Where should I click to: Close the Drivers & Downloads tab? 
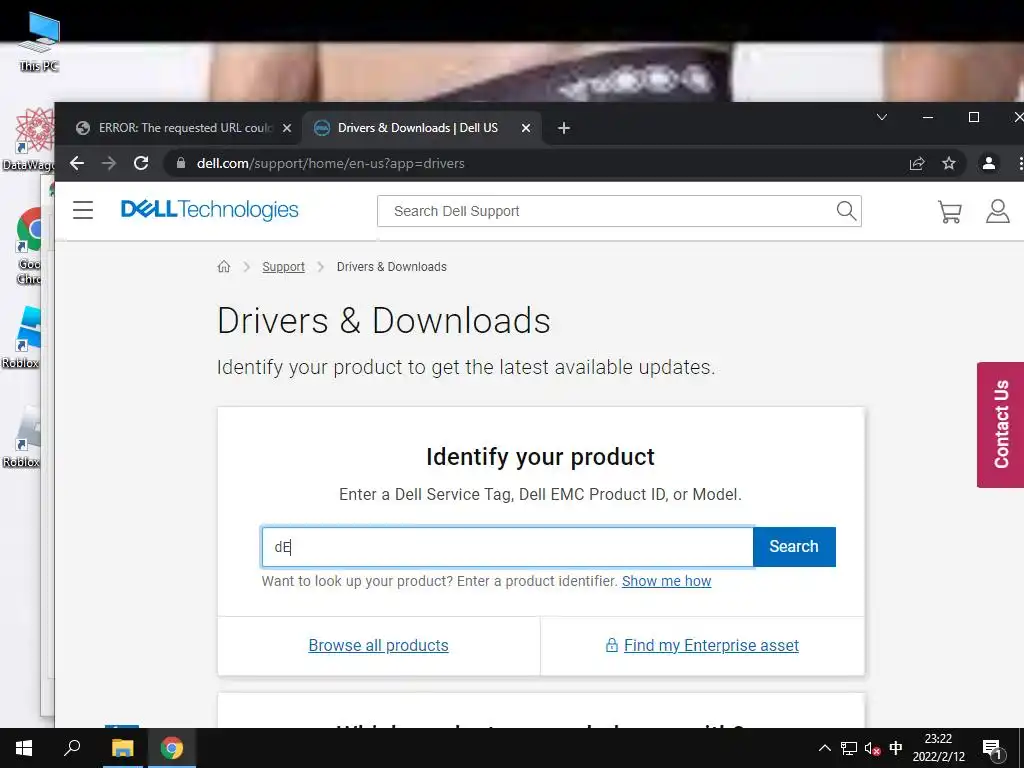click(x=526, y=128)
